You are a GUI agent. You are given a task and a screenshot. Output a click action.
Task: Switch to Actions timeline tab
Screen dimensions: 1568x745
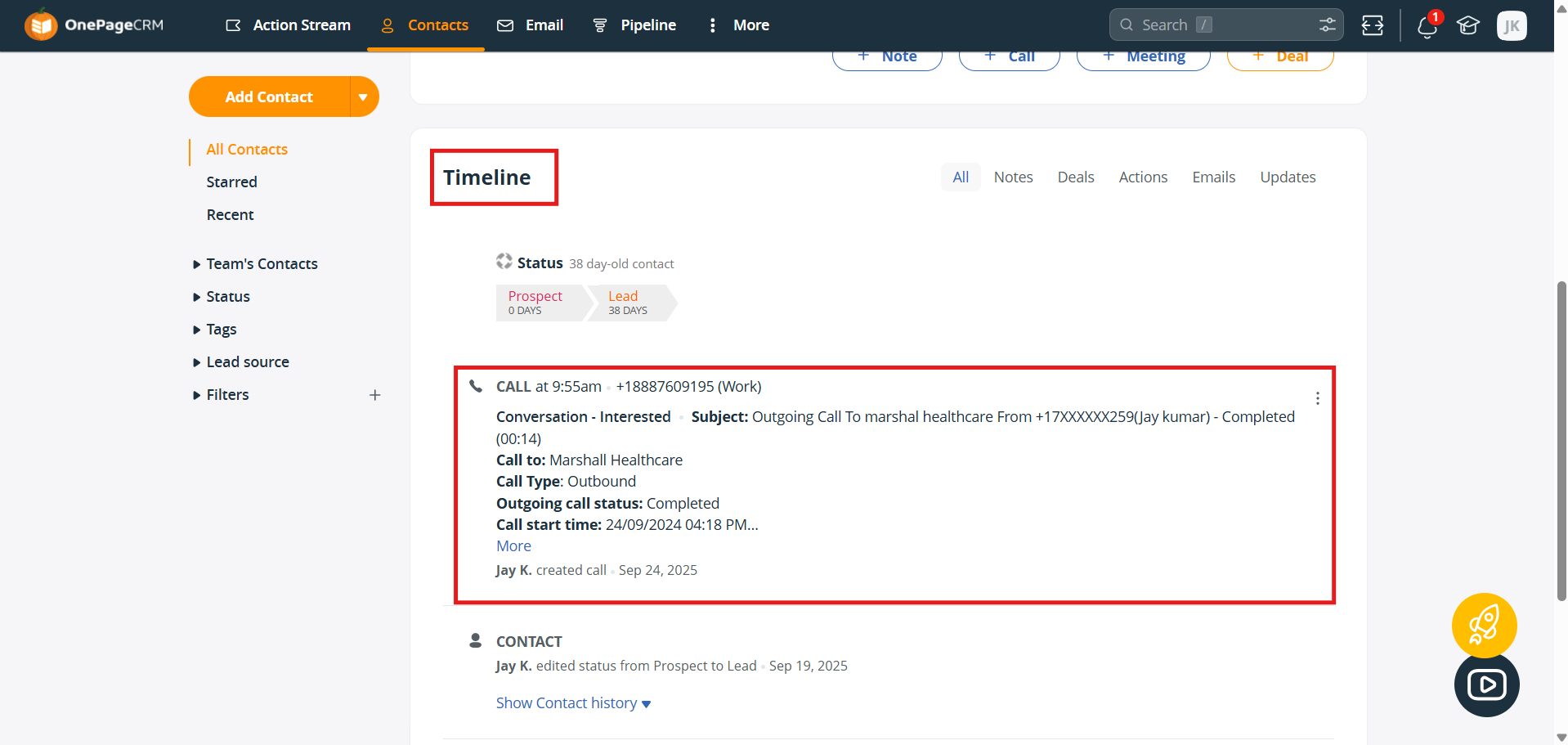[1143, 177]
